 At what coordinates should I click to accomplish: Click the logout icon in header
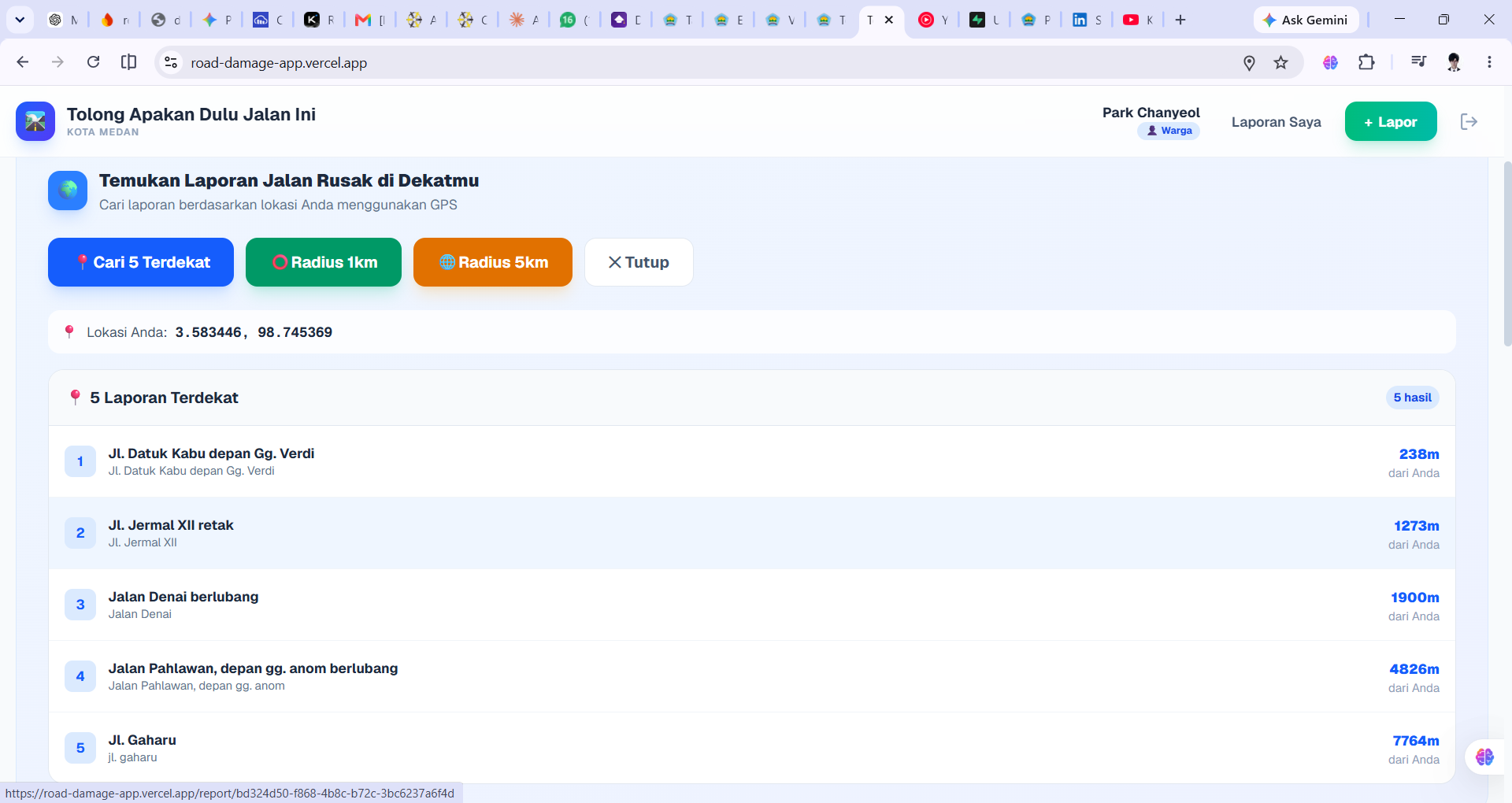coord(1469,121)
